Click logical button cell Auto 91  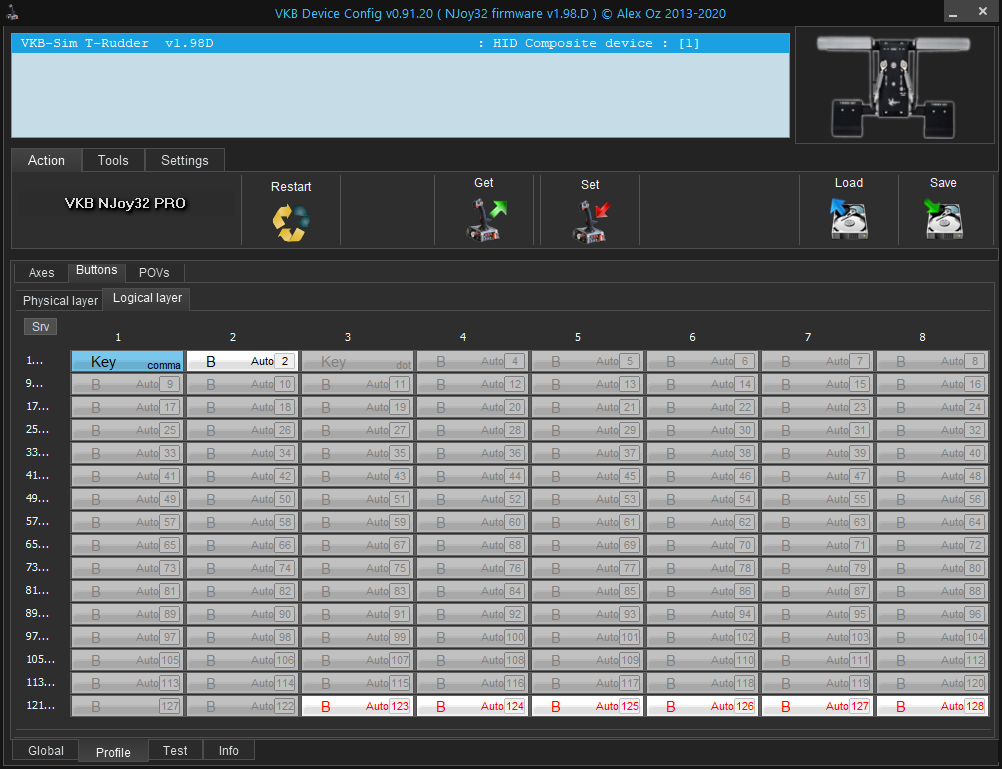(x=357, y=614)
